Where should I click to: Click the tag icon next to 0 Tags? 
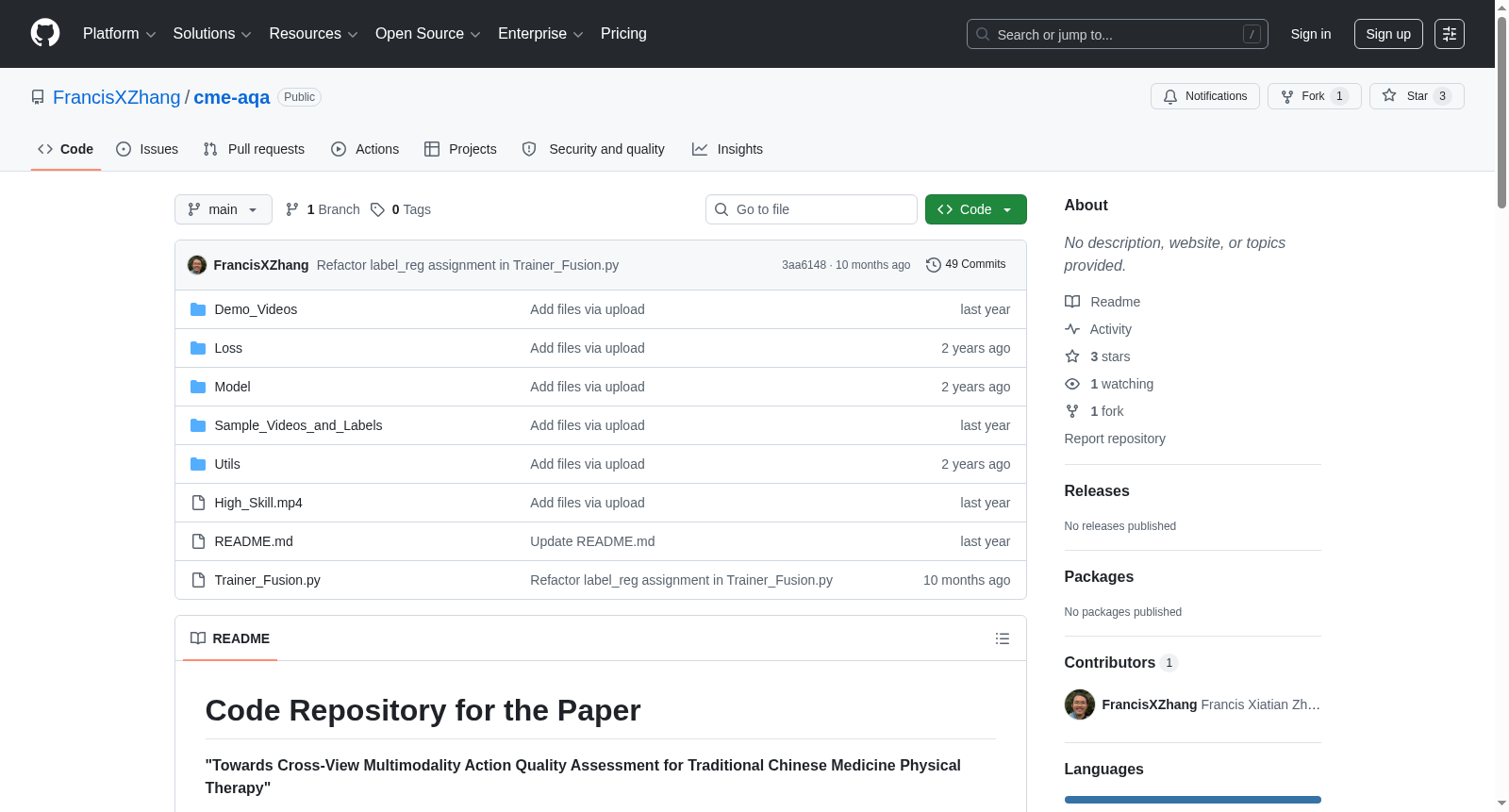377,209
